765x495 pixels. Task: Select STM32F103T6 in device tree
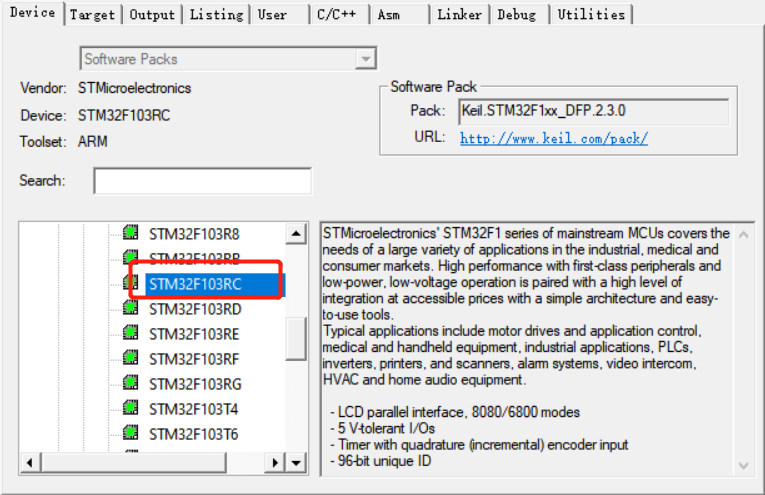click(194, 434)
